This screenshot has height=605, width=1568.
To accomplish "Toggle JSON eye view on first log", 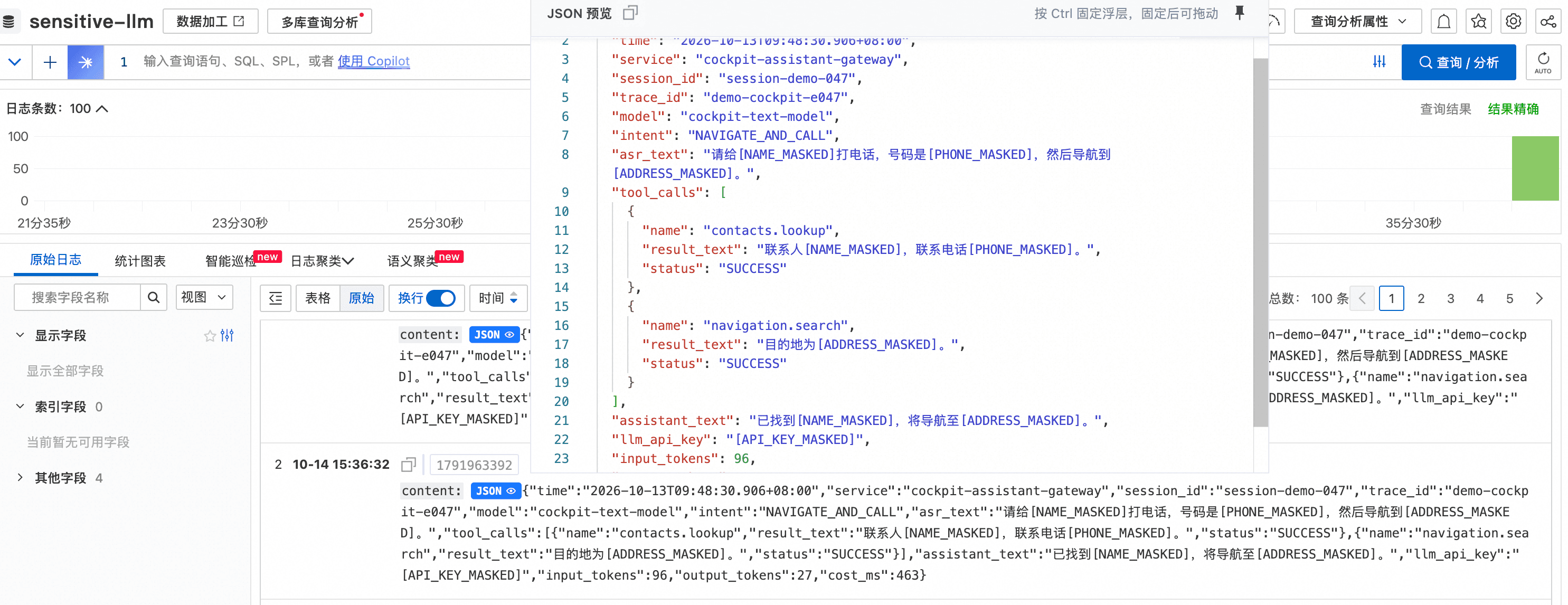I will tap(494, 335).
